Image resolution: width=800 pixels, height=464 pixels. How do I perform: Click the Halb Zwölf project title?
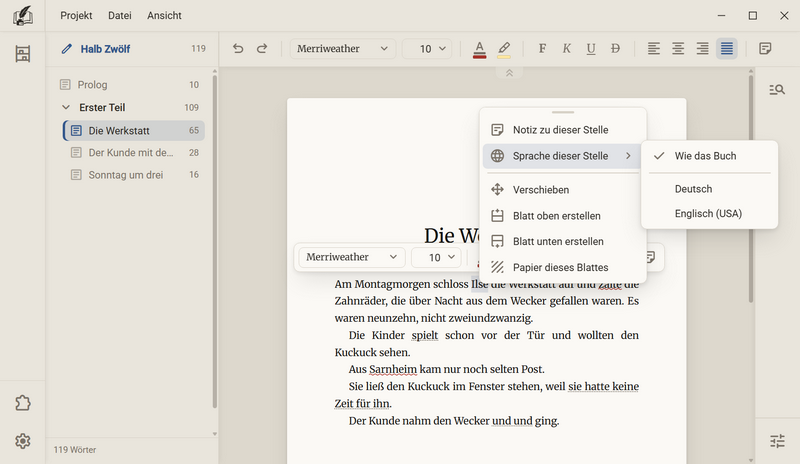click(105, 49)
